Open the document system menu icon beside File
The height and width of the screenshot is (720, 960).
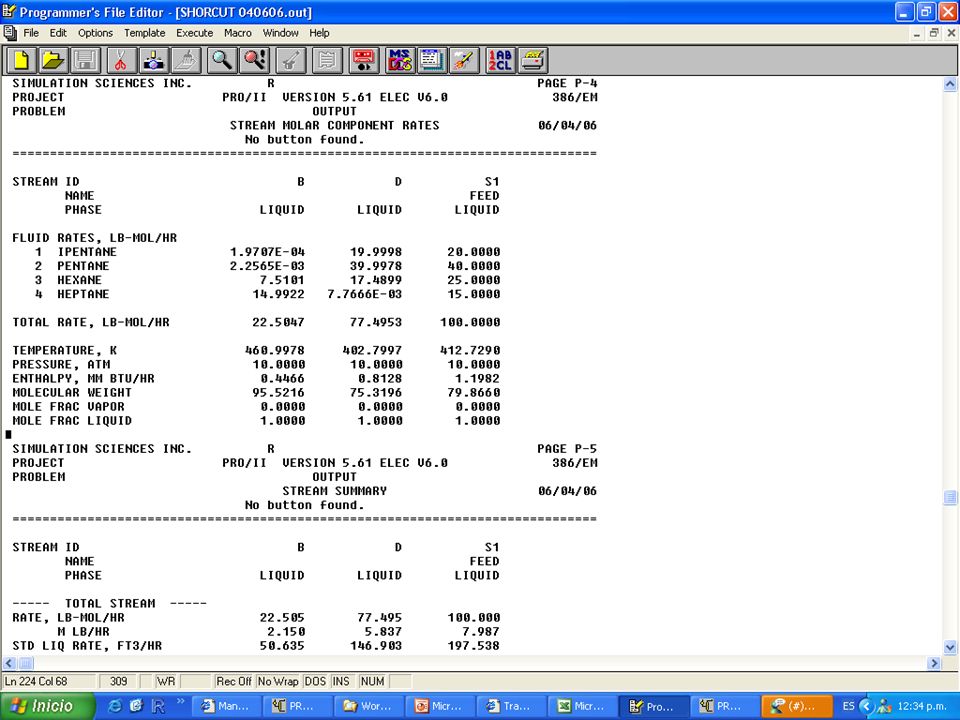pos(10,32)
